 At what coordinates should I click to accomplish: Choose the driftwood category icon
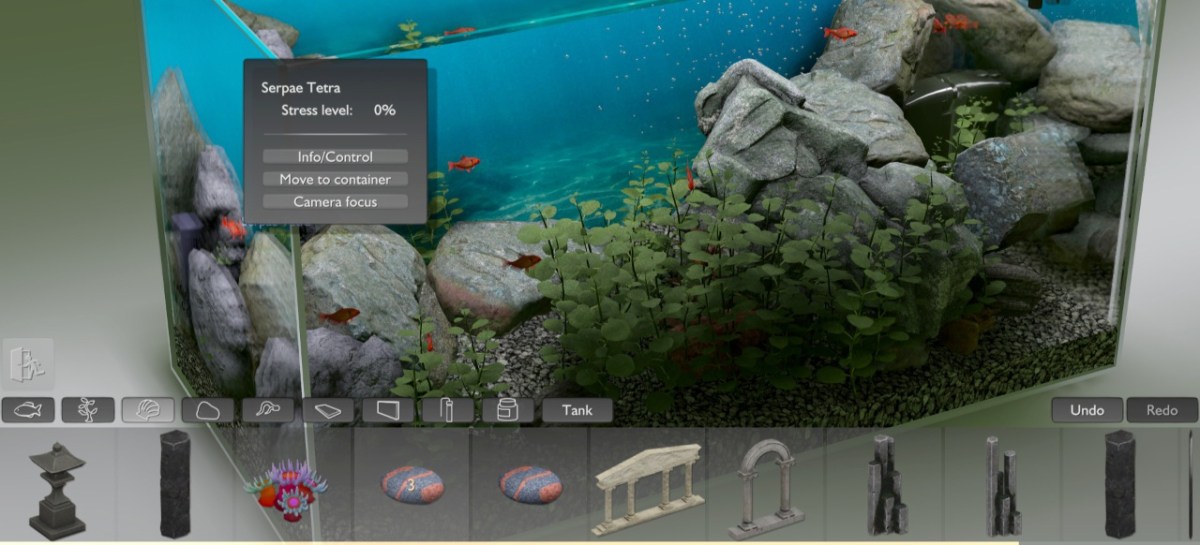click(x=267, y=410)
